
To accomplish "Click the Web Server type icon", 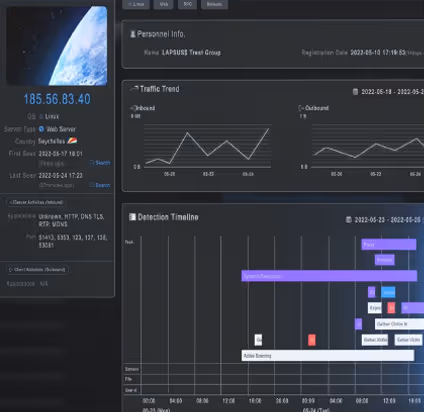I will 41,129.
